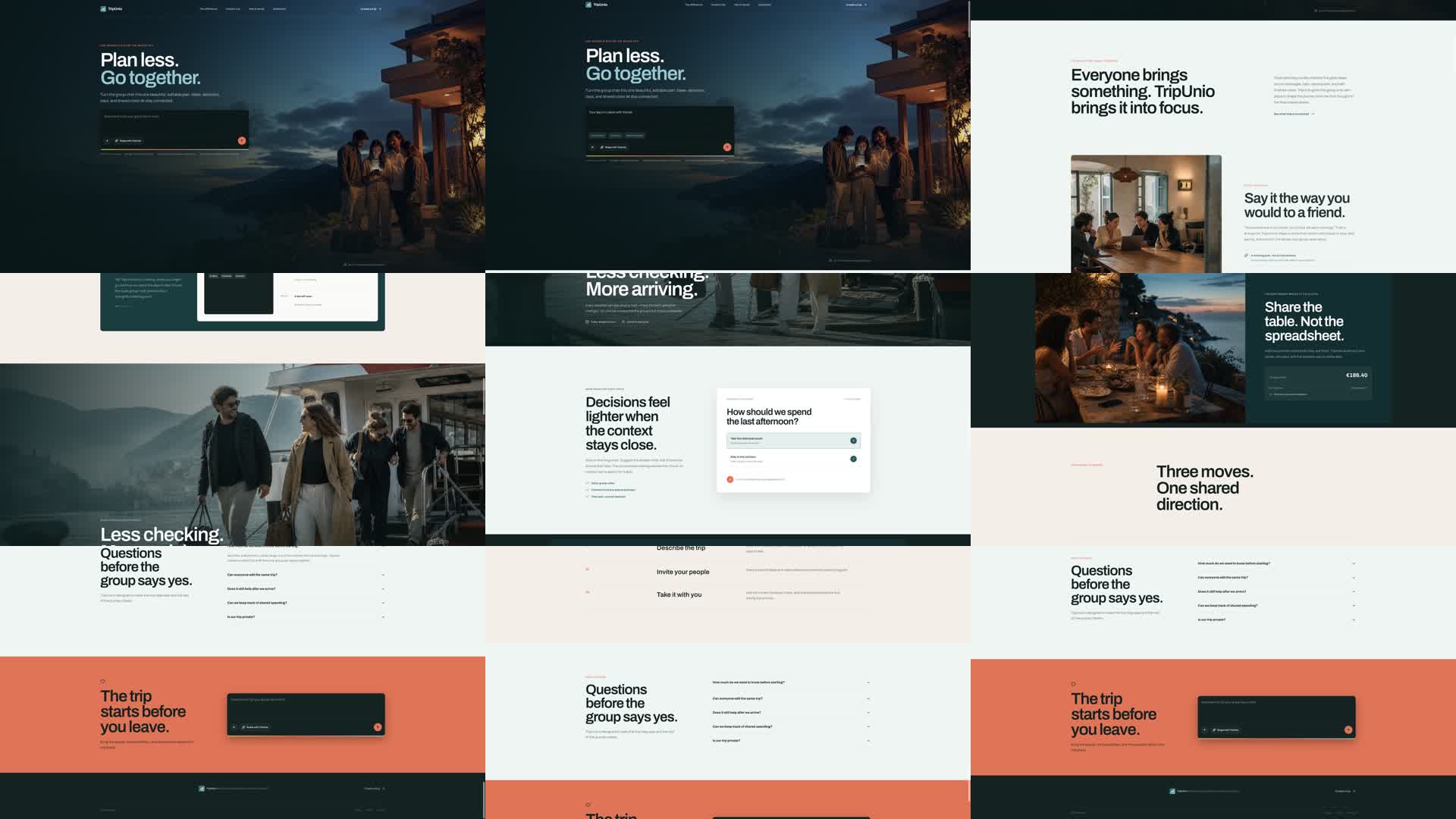1456x819 pixels.
Task: Open the 'Questions' nav link in top-middle tile
Action: click(x=764, y=5)
